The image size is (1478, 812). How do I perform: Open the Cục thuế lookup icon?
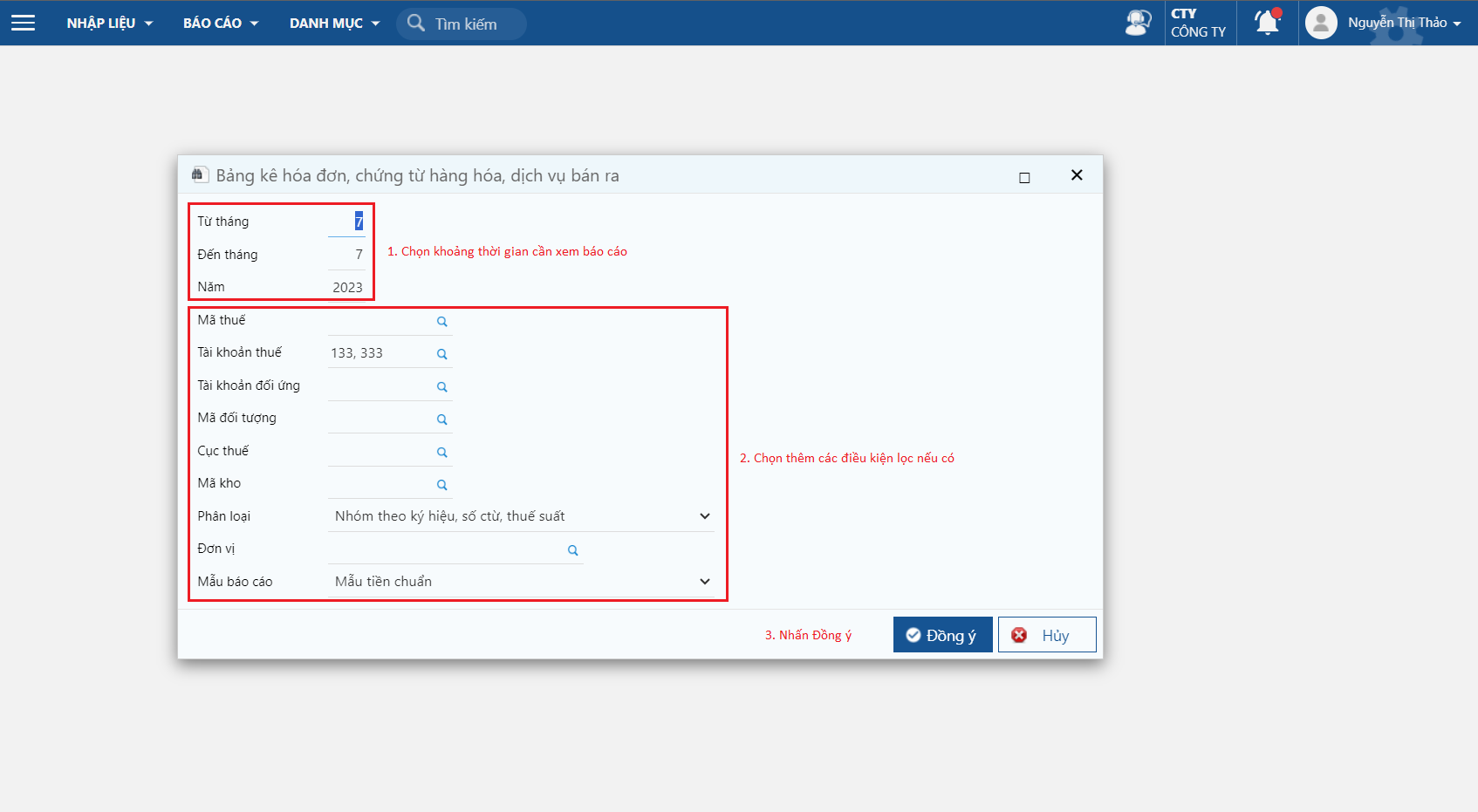click(442, 453)
